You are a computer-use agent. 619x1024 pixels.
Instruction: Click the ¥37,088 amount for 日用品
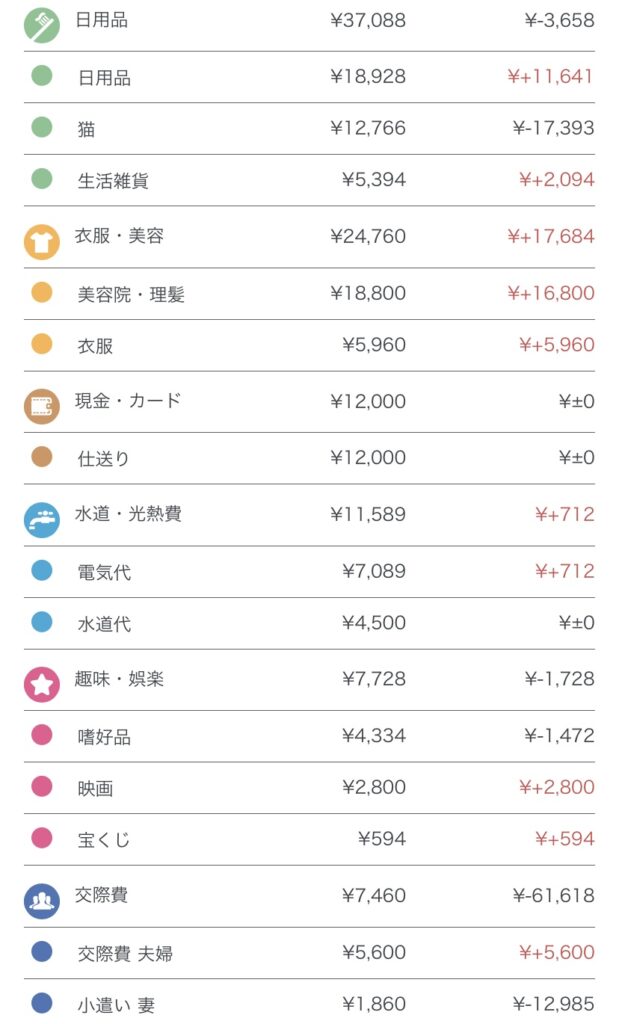[x=367, y=20]
